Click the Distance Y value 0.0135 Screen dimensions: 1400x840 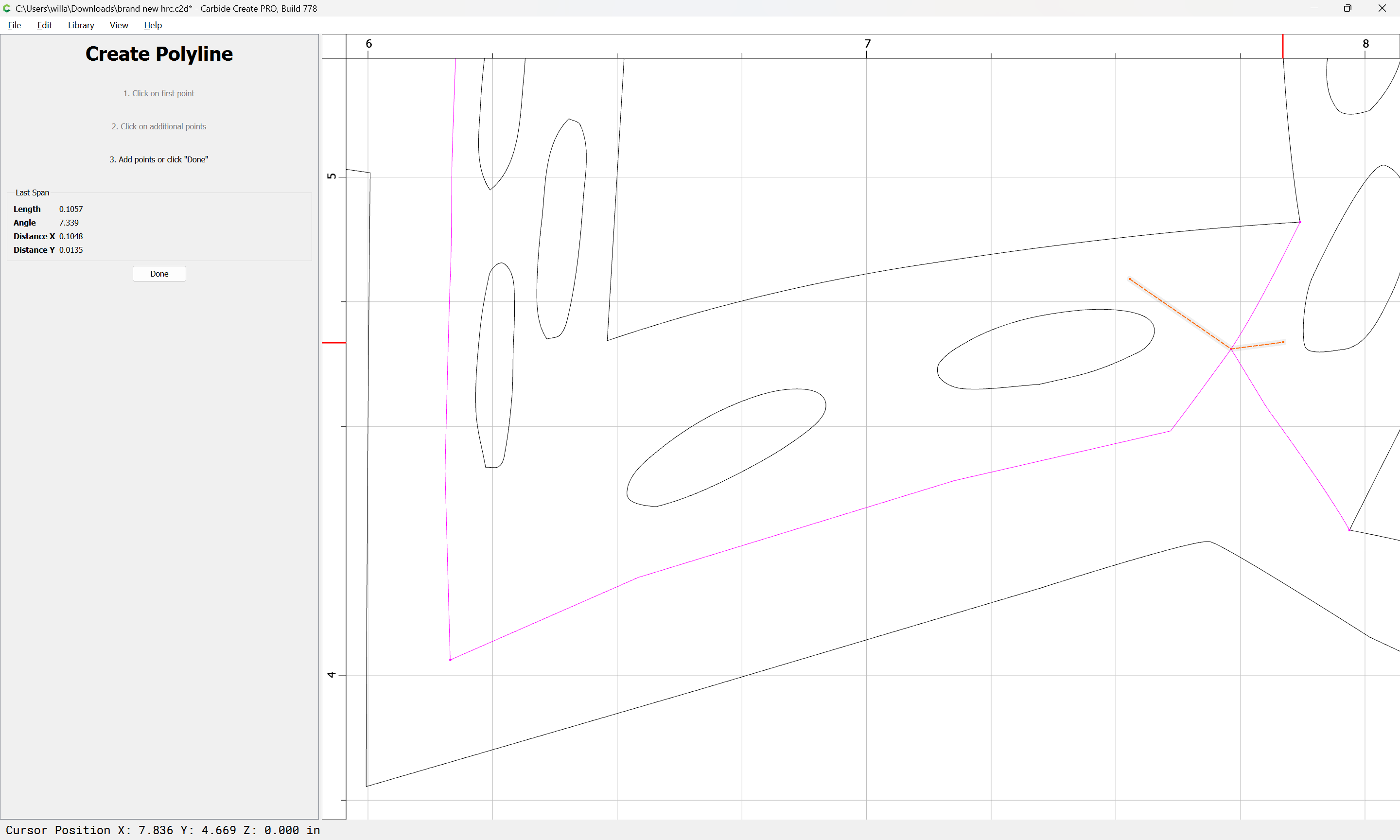[x=71, y=250]
